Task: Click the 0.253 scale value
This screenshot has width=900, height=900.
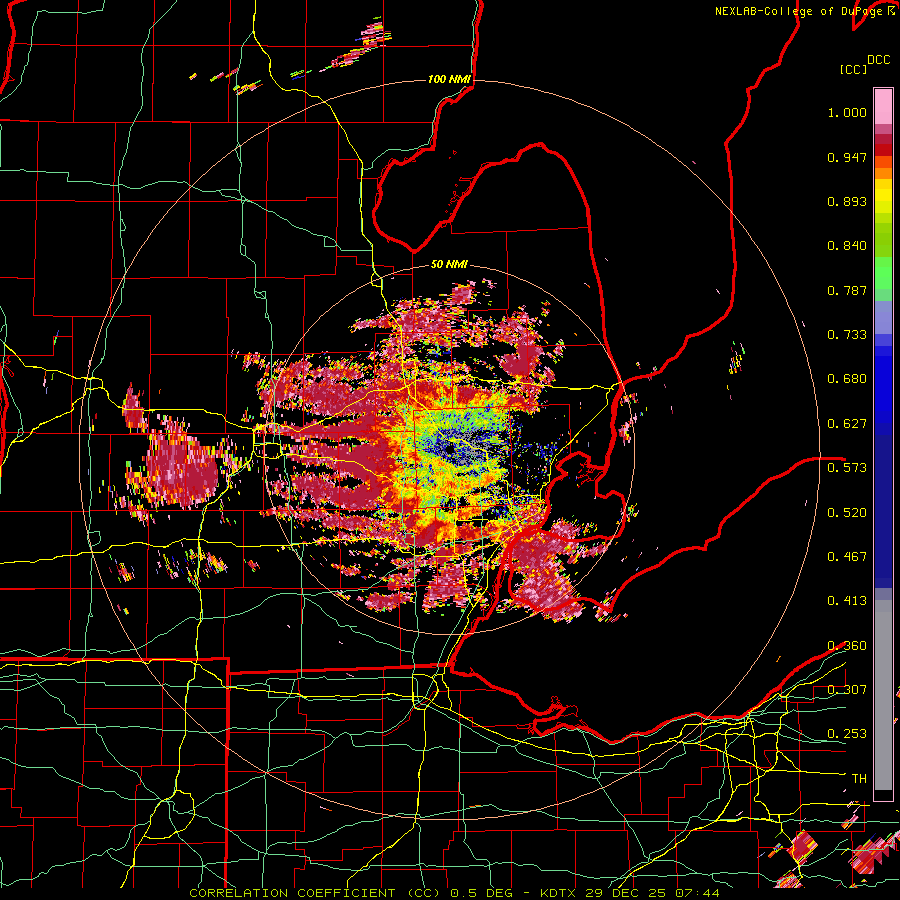Action: (x=847, y=734)
